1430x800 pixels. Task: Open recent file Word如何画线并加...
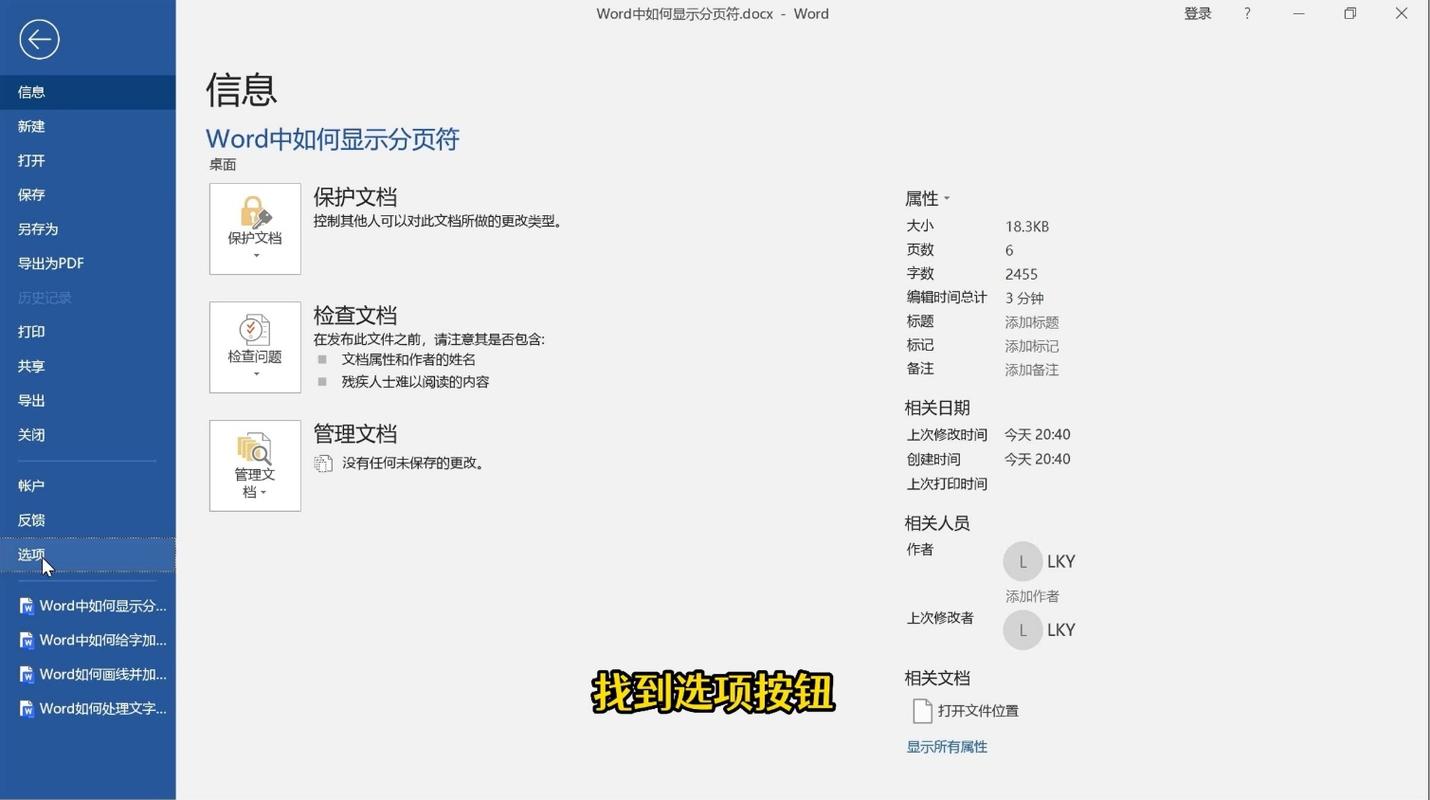(x=88, y=674)
